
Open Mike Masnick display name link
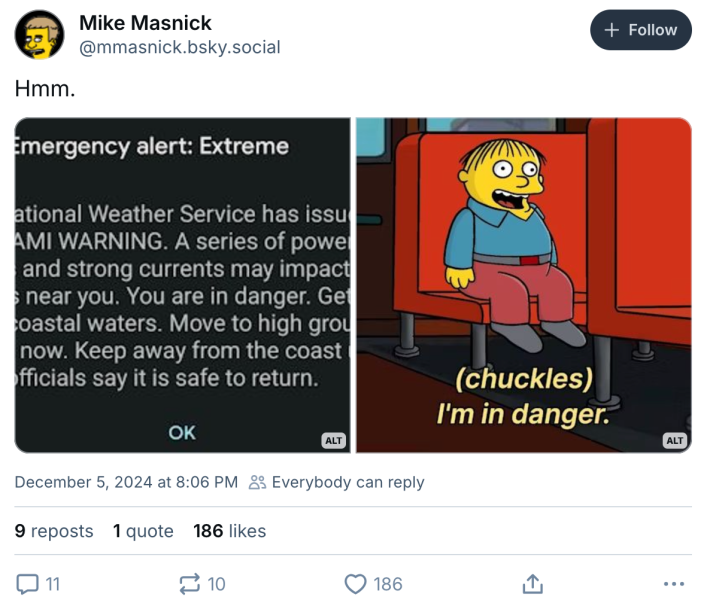click(145, 22)
